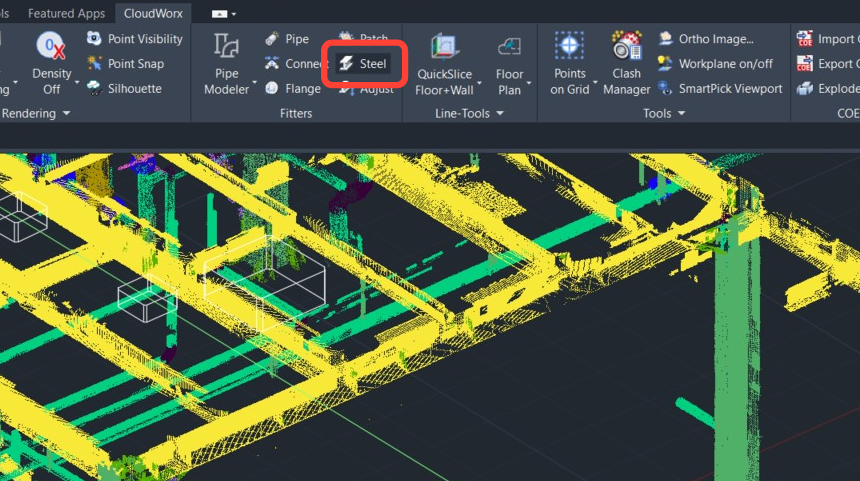Open Points on Grid dropdown arrow
The height and width of the screenshot is (481, 860).
(595, 82)
